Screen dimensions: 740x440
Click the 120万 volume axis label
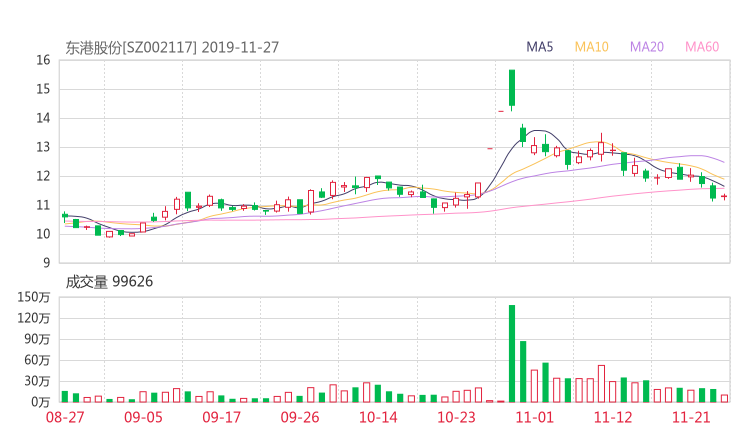(x=34, y=318)
